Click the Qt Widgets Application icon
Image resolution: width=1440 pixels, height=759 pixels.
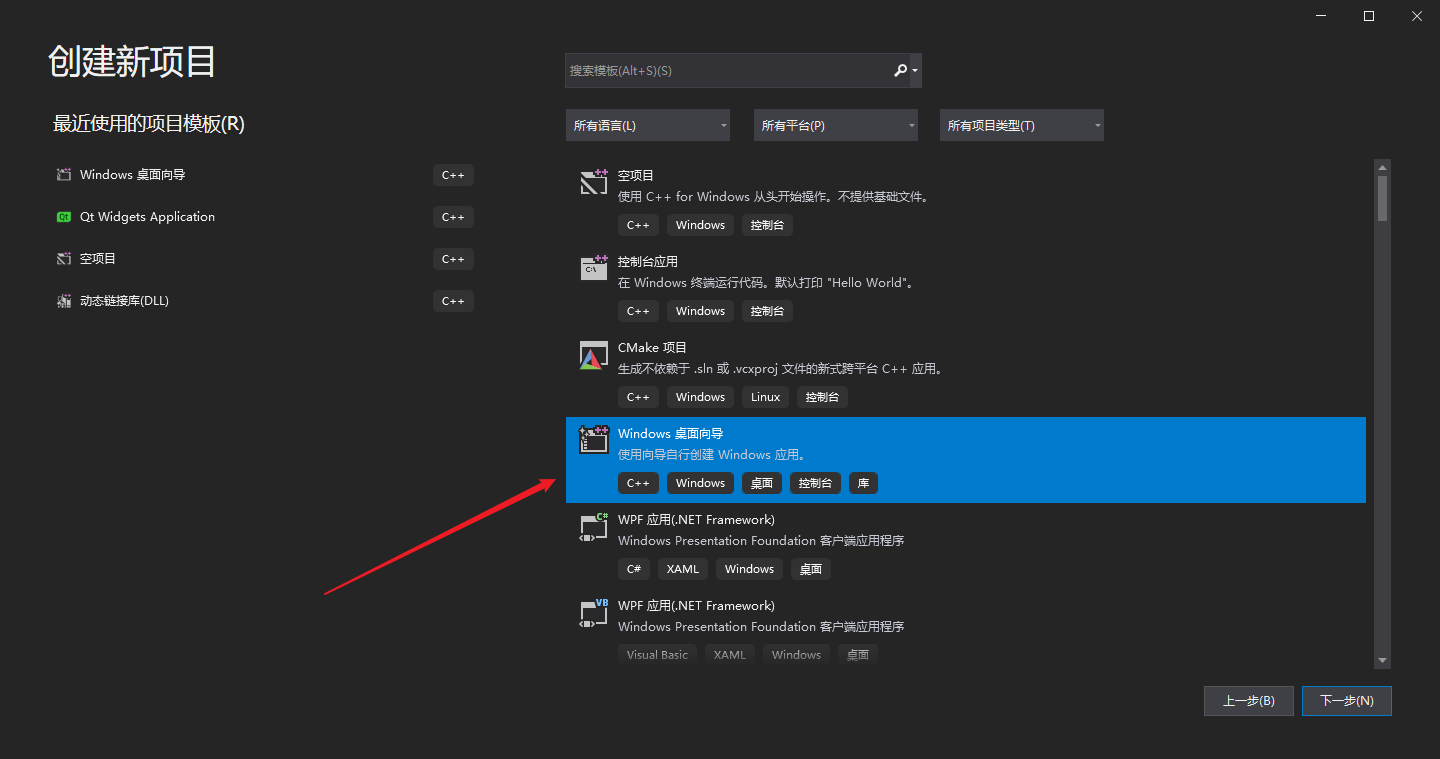pyautogui.click(x=64, y=217)
